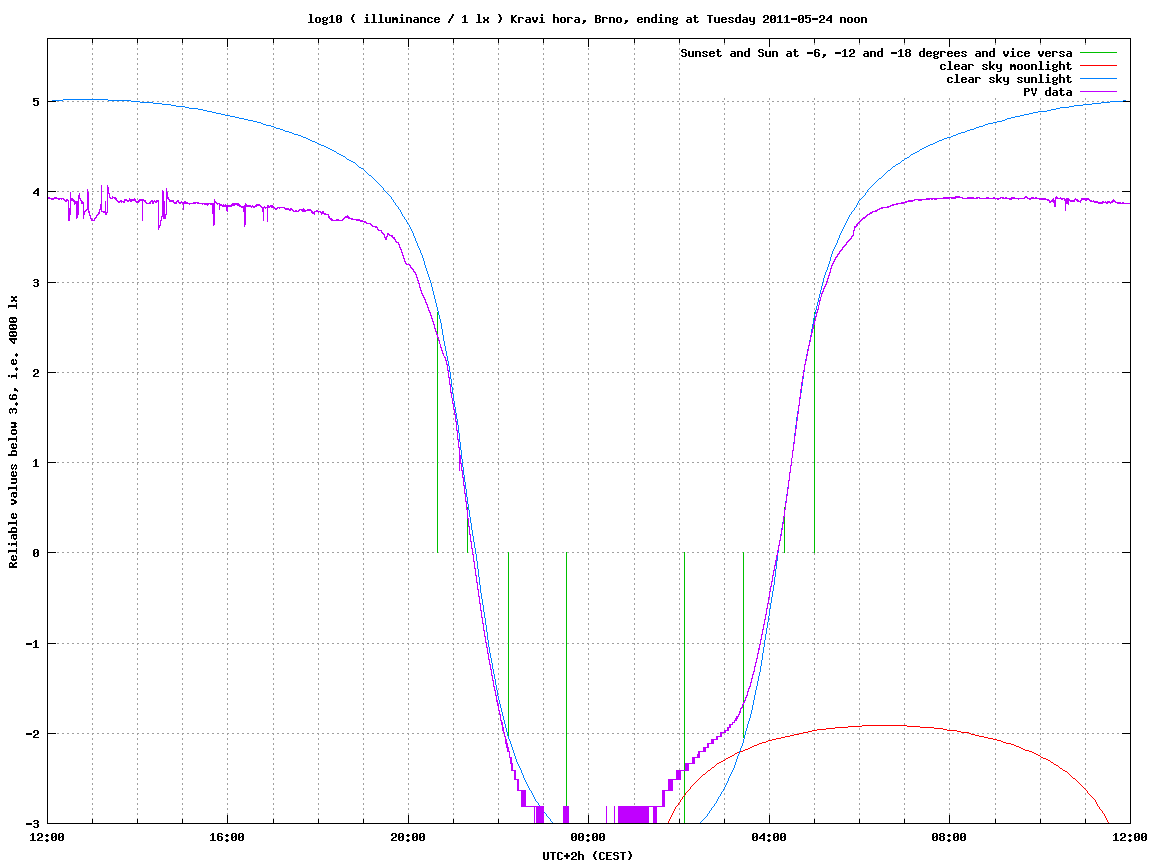1151x863 pixels.
Task: Click the y-axis tick label 0
Action: 35,553
